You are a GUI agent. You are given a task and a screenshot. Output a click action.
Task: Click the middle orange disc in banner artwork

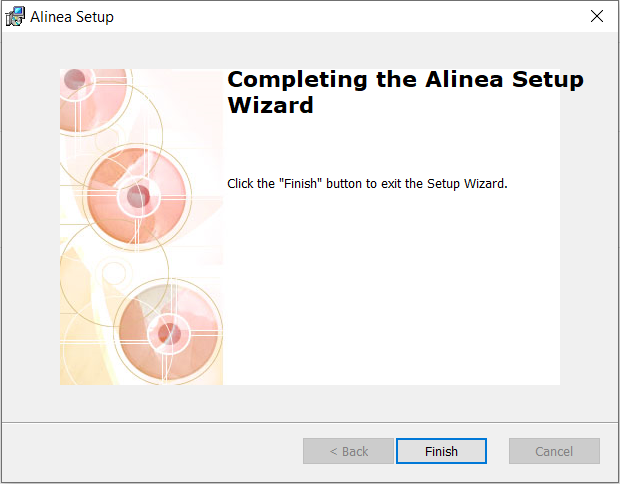(x=137, y=196)
